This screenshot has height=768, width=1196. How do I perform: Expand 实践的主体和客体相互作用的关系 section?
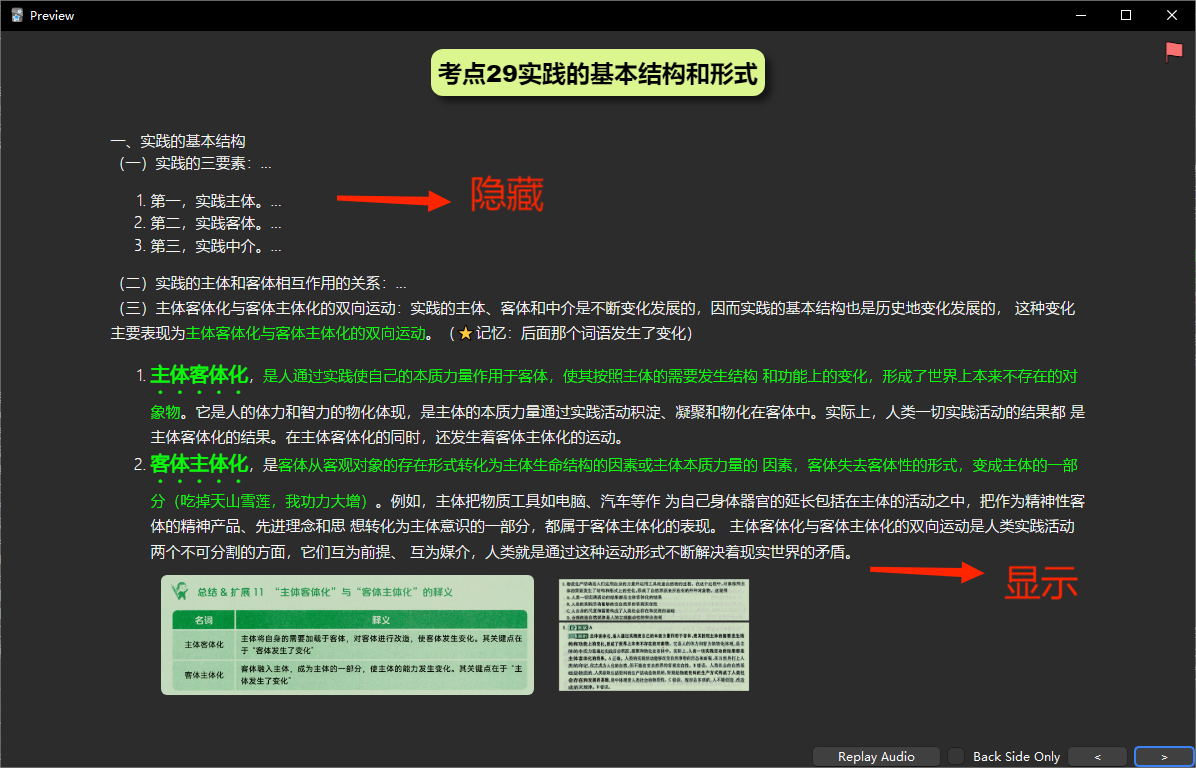400,284
